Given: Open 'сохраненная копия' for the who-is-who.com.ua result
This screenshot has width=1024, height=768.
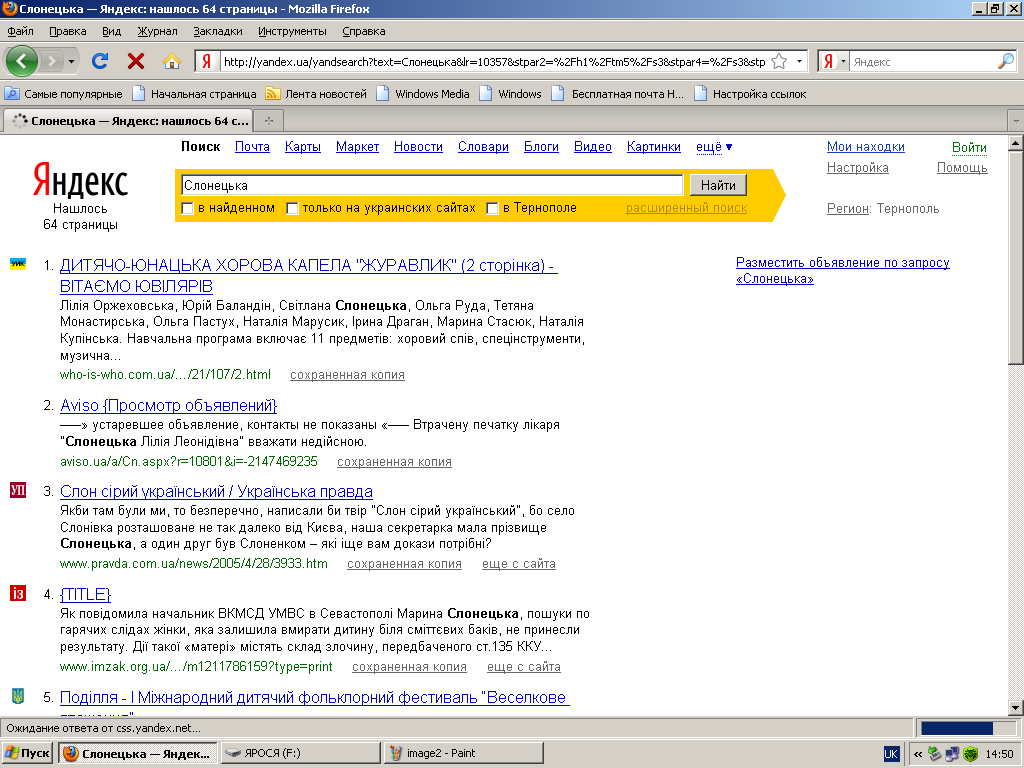Looking at the screenshot, I should (x=347, y=375).
